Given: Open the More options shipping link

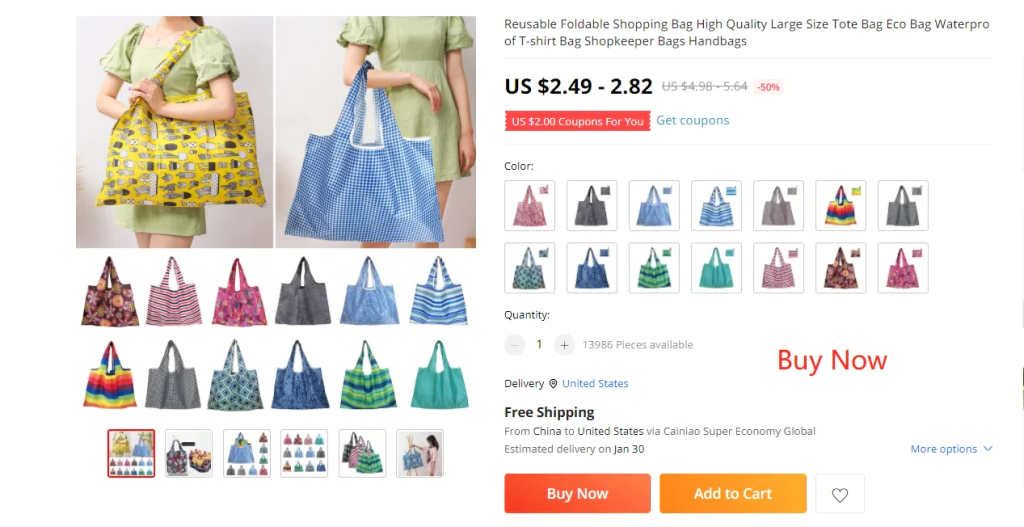Looking at the screenshot, I should (x=944, y=449).
